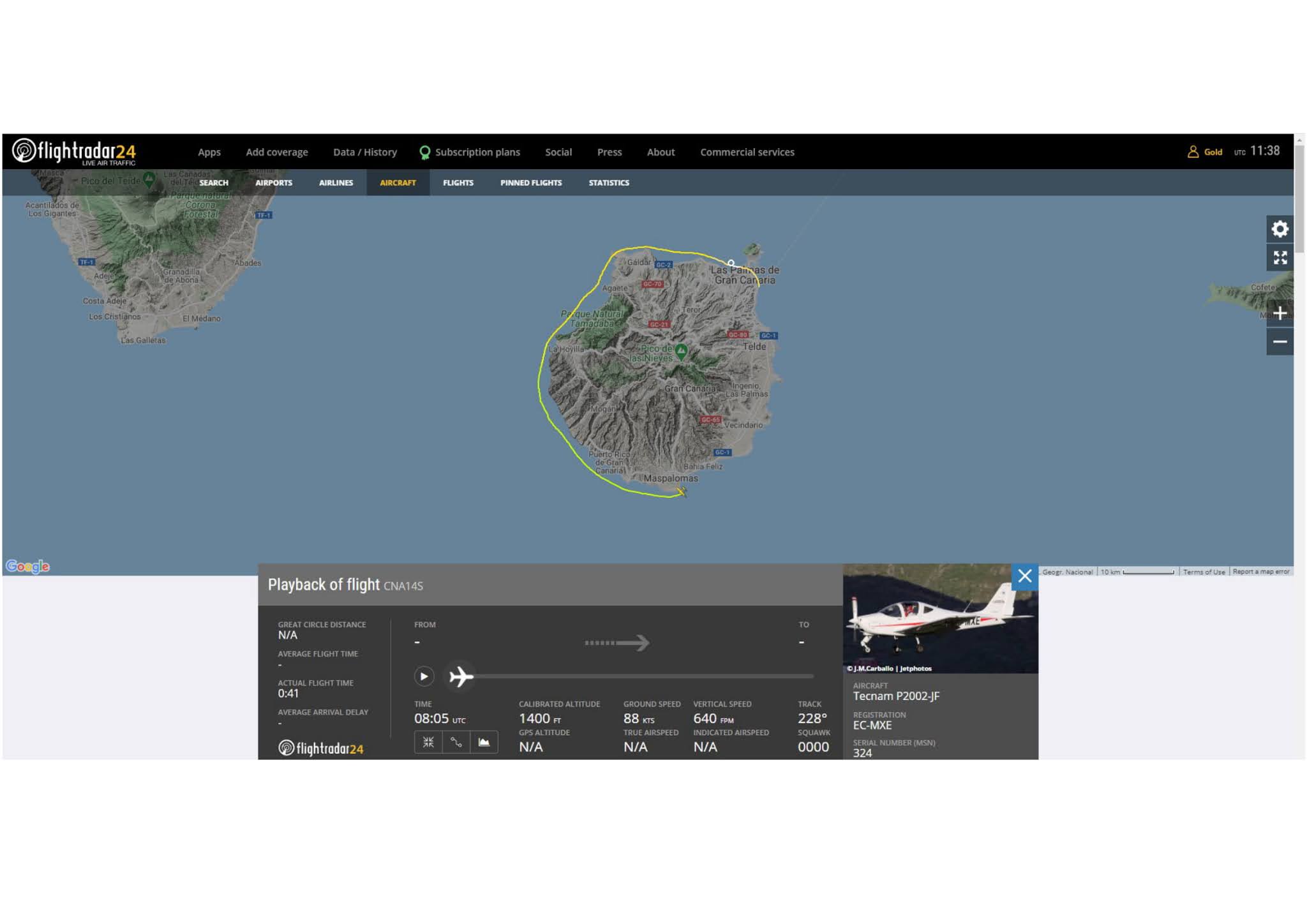
Task: Toggle fullscreen map view
Action: 1279,258
